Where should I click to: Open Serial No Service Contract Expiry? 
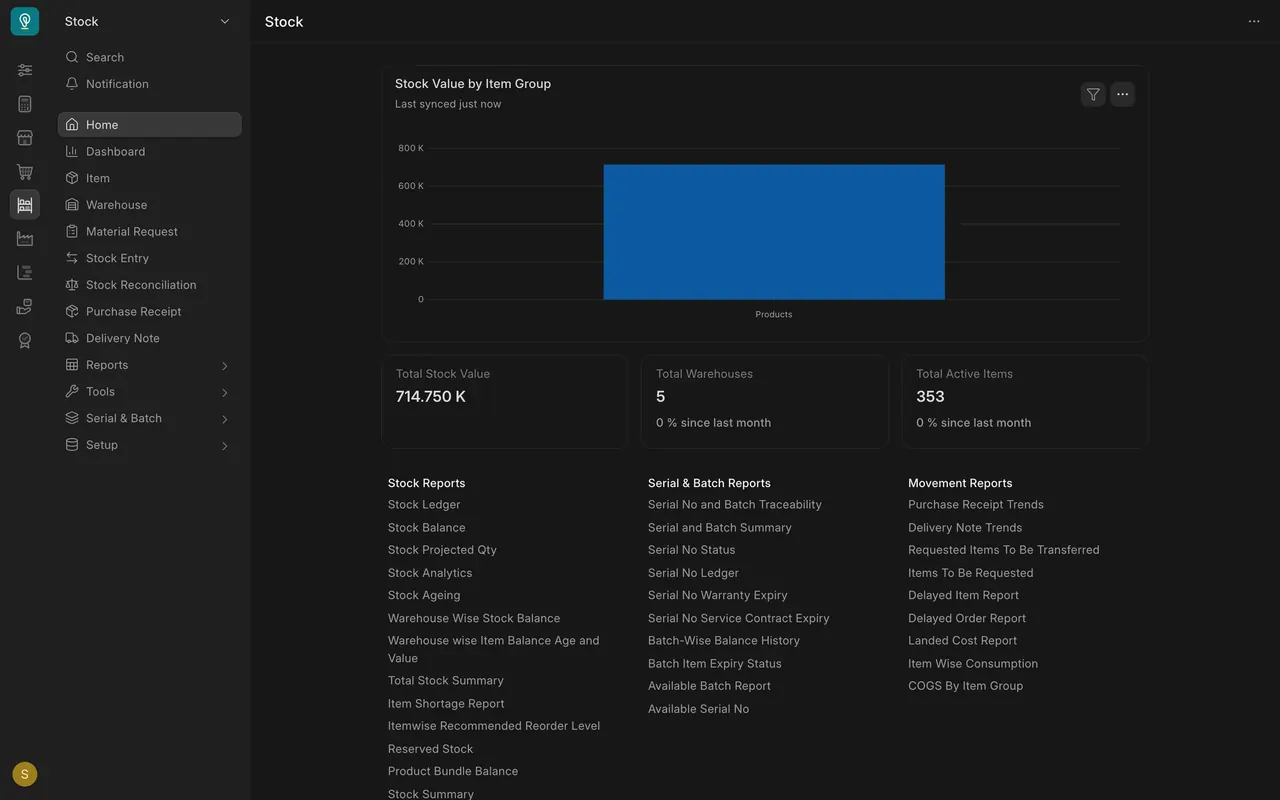[739, 618]
